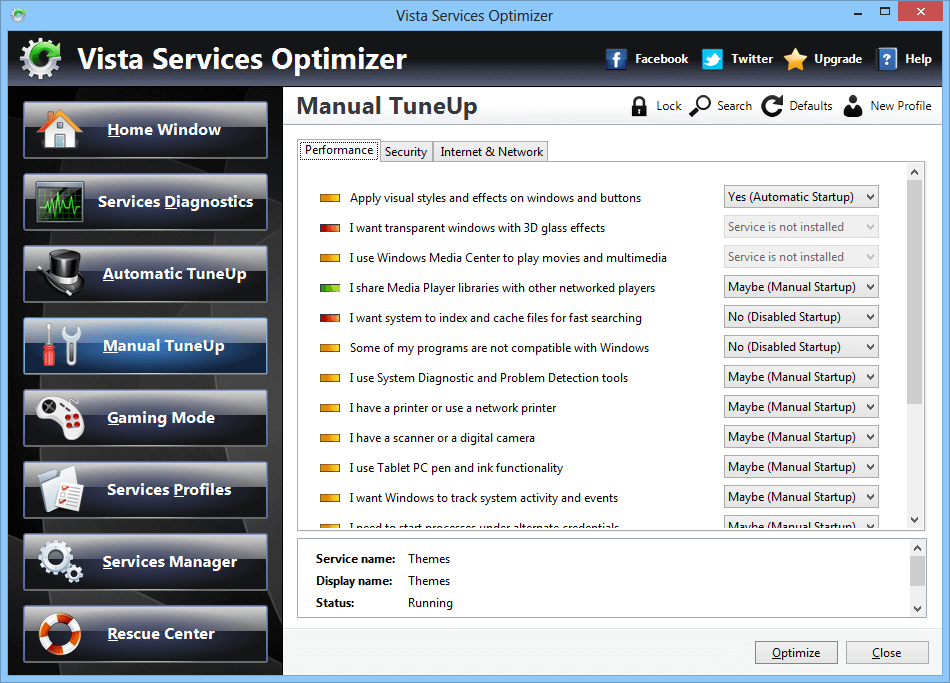Click scroll-up arrow of services list
Viewport: 950px width, 683px height.
915,173
